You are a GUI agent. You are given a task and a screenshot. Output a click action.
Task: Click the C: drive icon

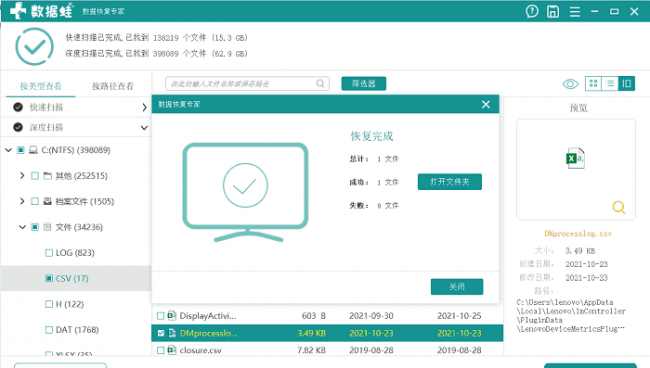click(x=33, y=150)
